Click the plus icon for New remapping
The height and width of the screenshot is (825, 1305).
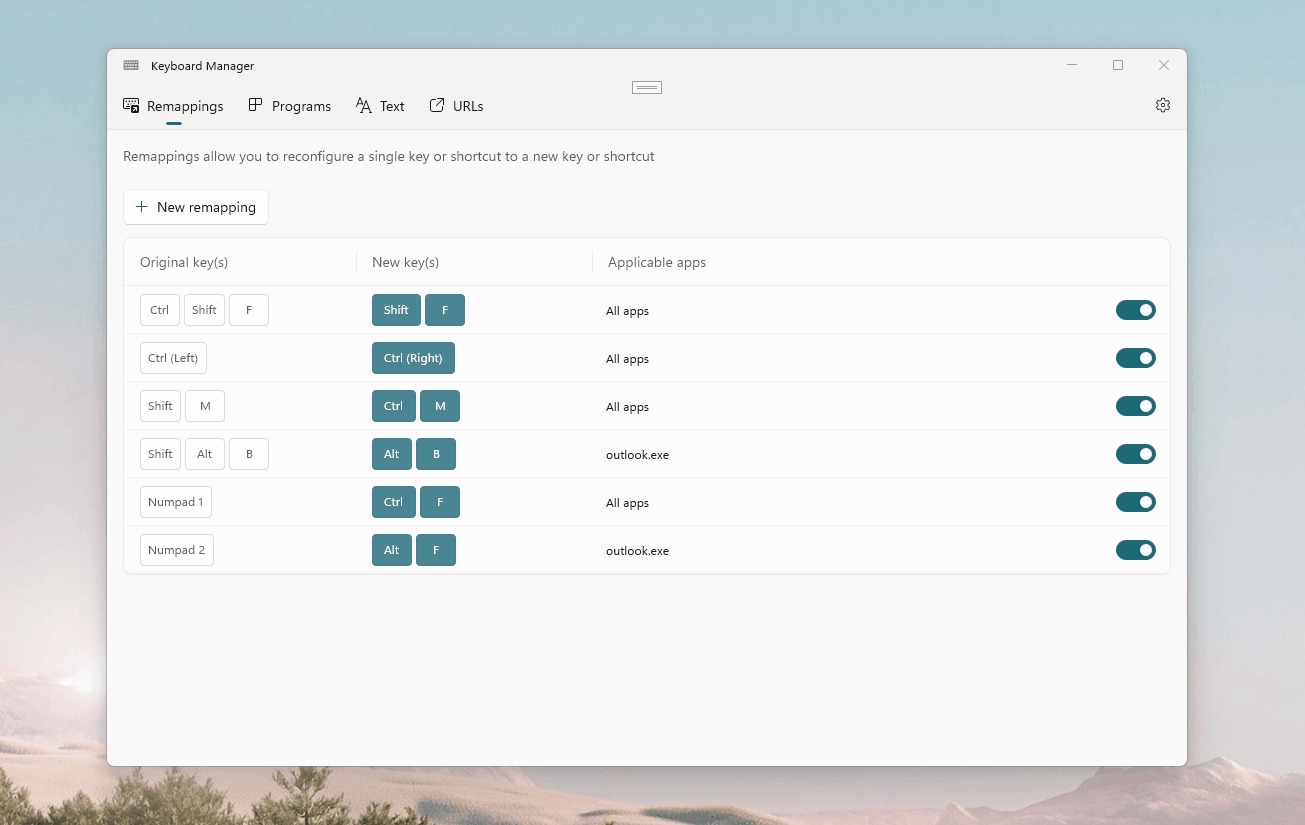coord(141,207)
